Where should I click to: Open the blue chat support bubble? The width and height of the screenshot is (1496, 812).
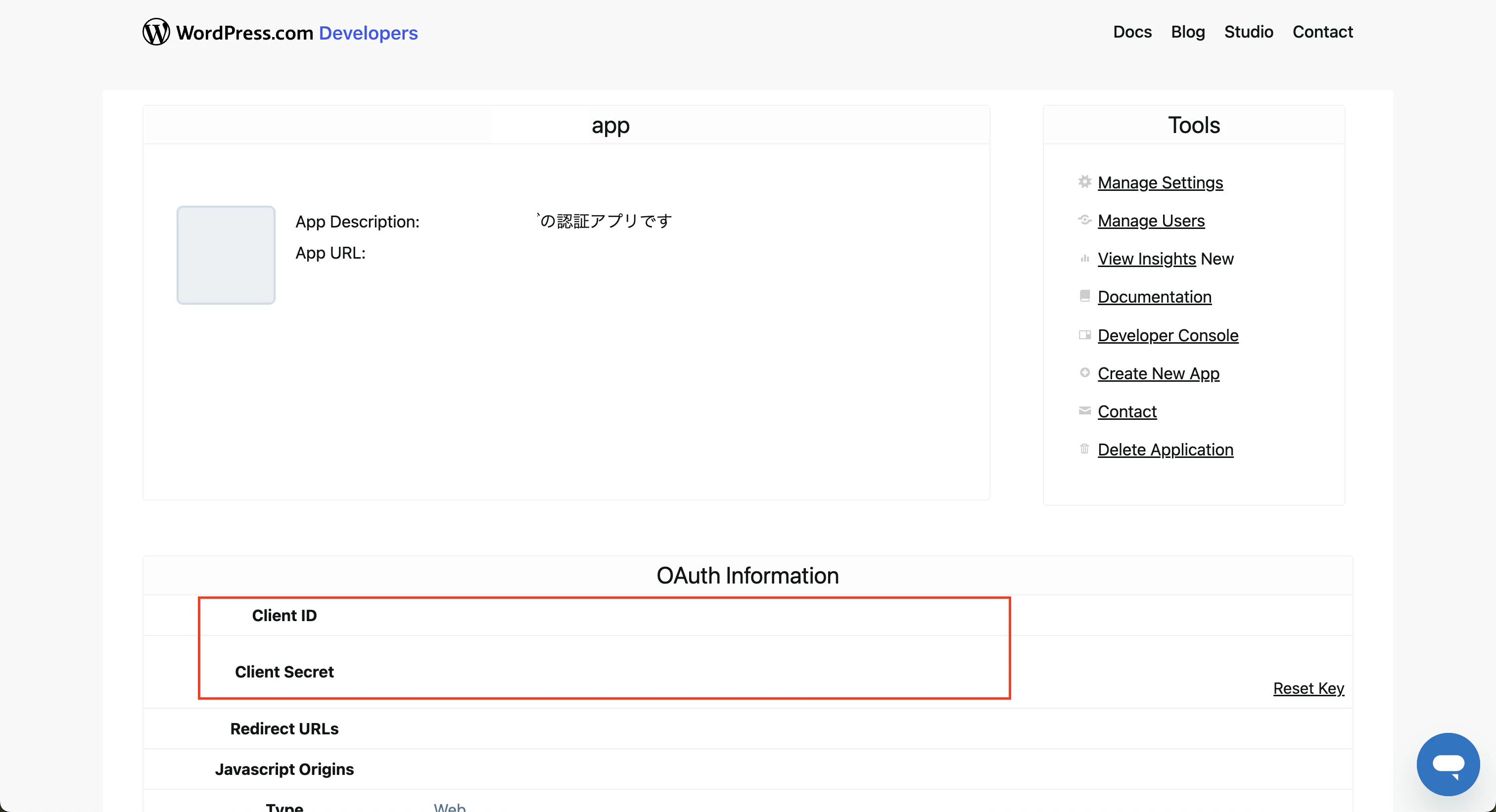pos(1448,764)
